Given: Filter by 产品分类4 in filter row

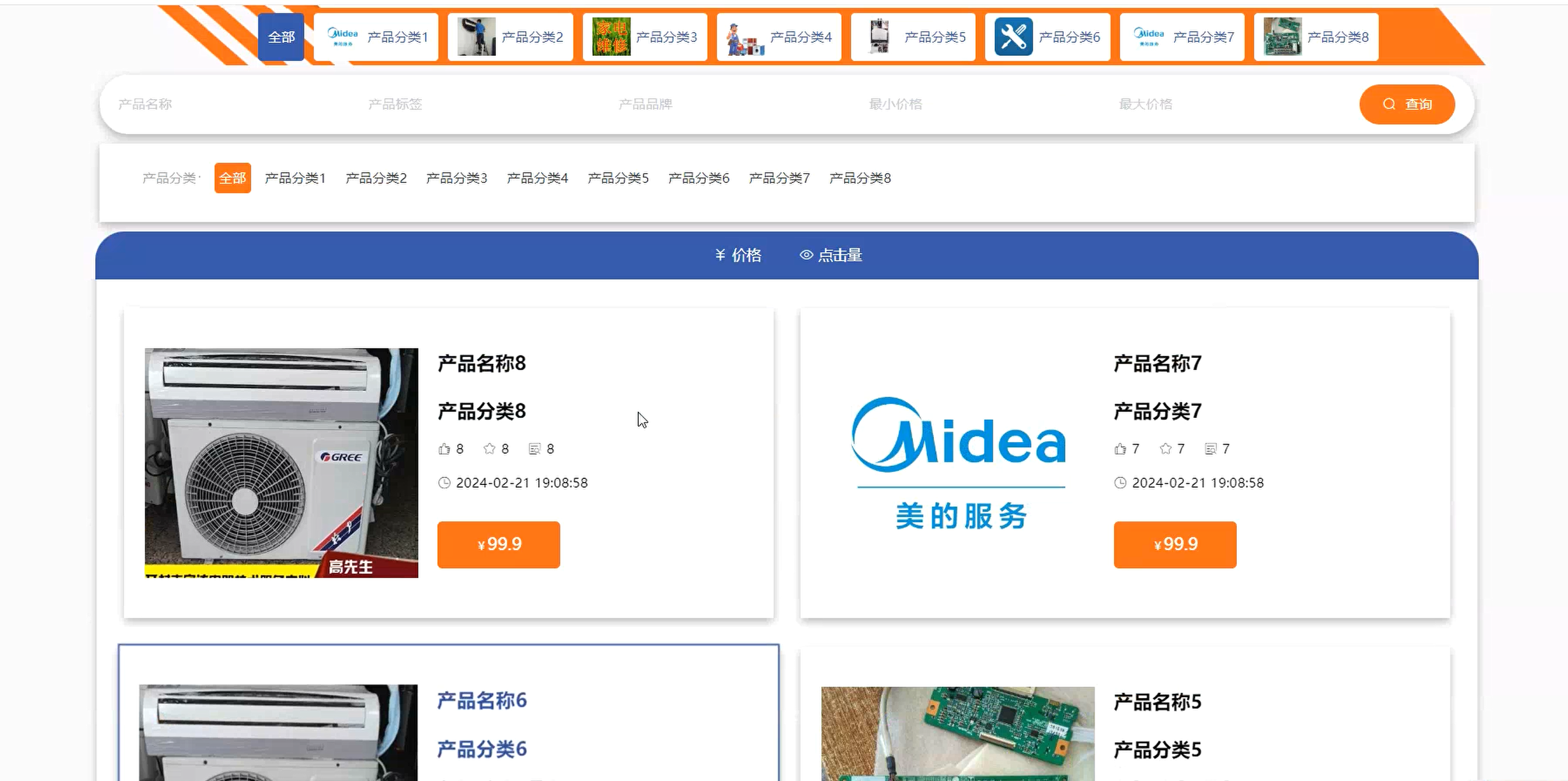Looking at the screenshot, I should click(x=537, y=178).
